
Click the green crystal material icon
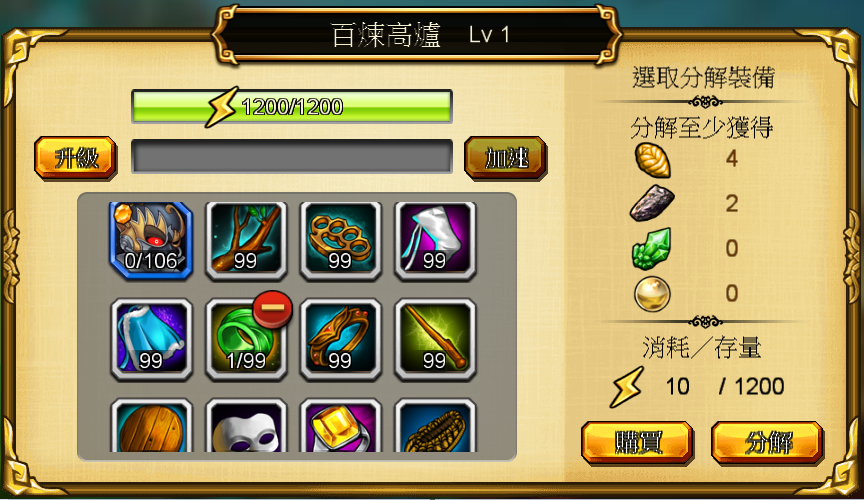click(652, 249)
